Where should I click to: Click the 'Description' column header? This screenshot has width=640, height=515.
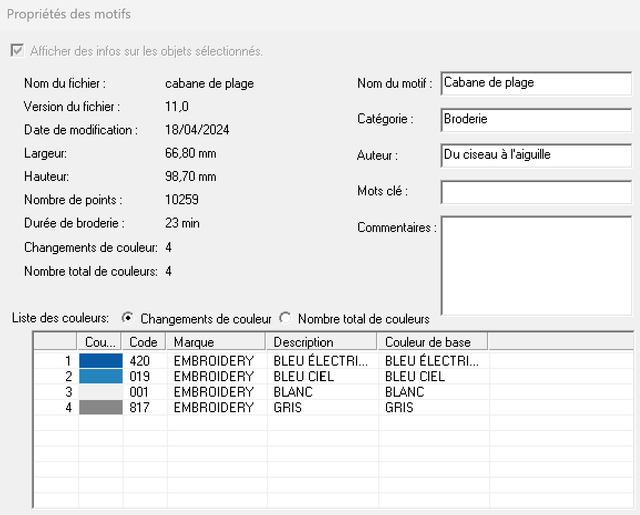coord(322,342)
